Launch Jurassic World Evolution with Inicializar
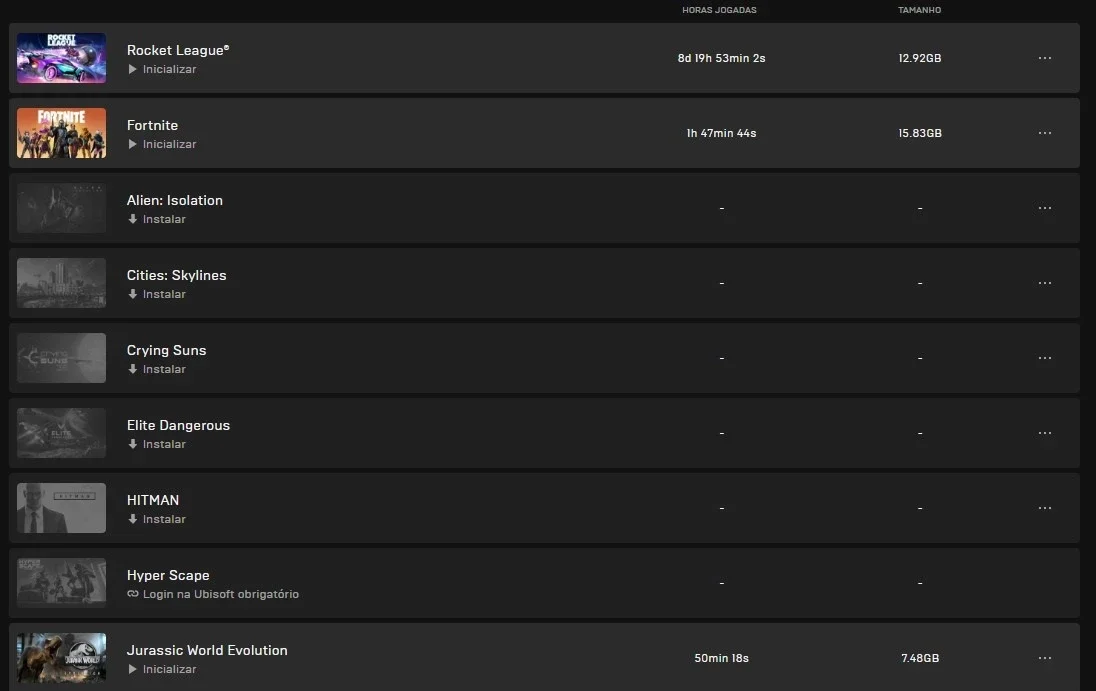1096x691 pixels. (x=162, y=669)
